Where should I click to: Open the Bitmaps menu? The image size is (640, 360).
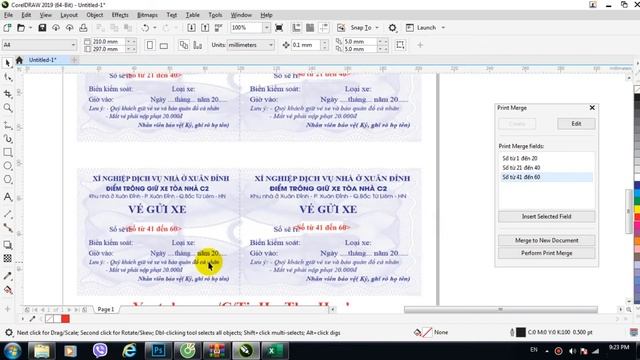click(147, 15)
